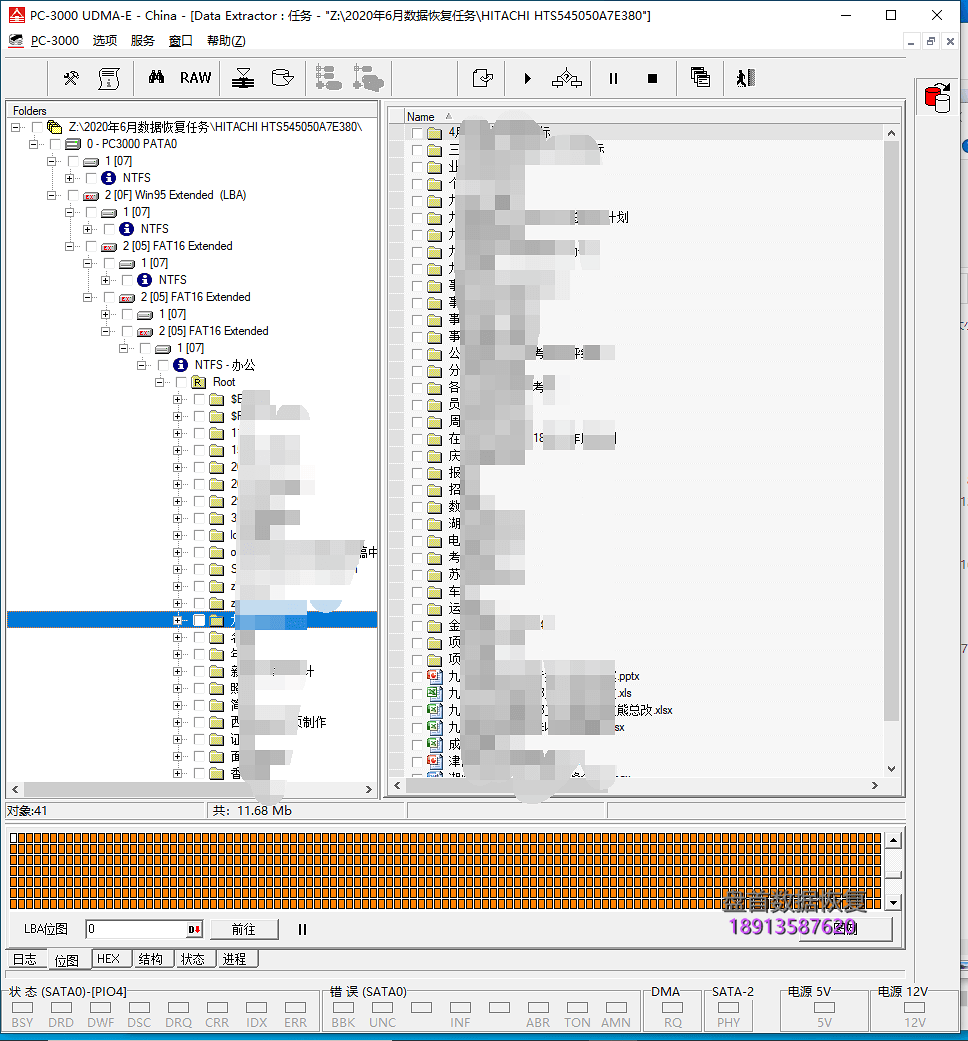Open the PC-3000 menu
968x1041 pixels.
(54, 40)
